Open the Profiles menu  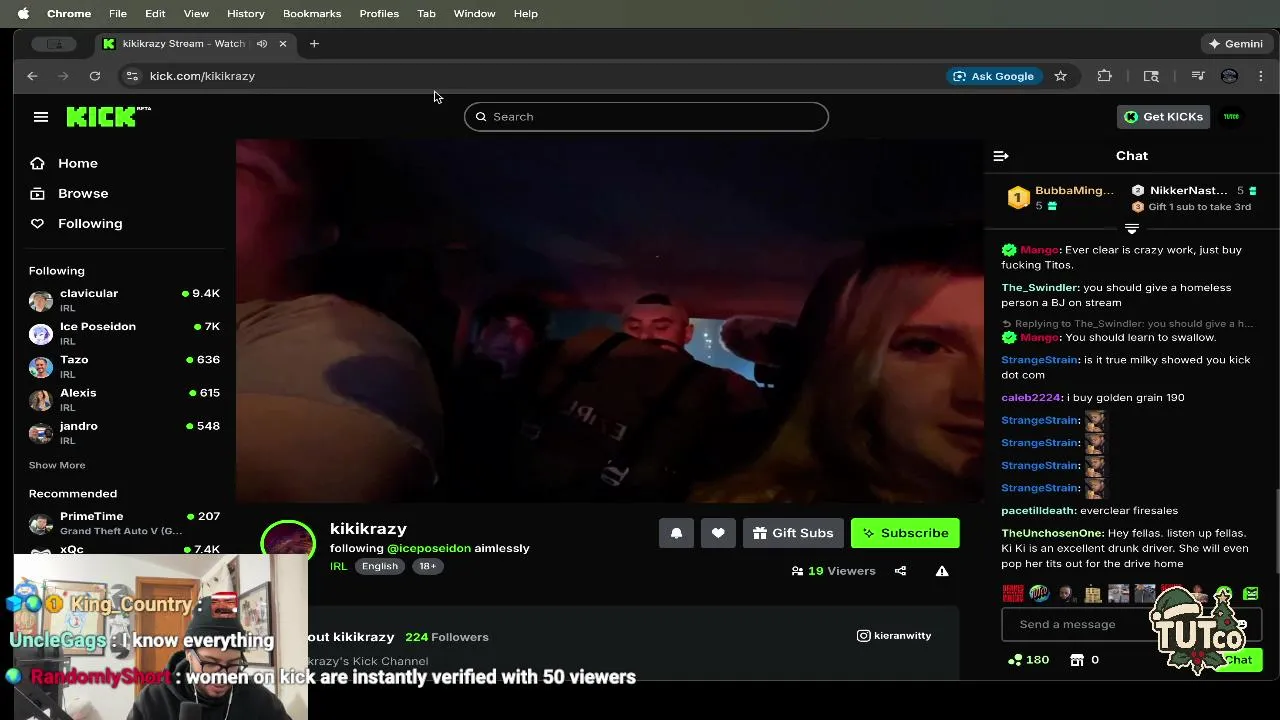tap(379, 13)
